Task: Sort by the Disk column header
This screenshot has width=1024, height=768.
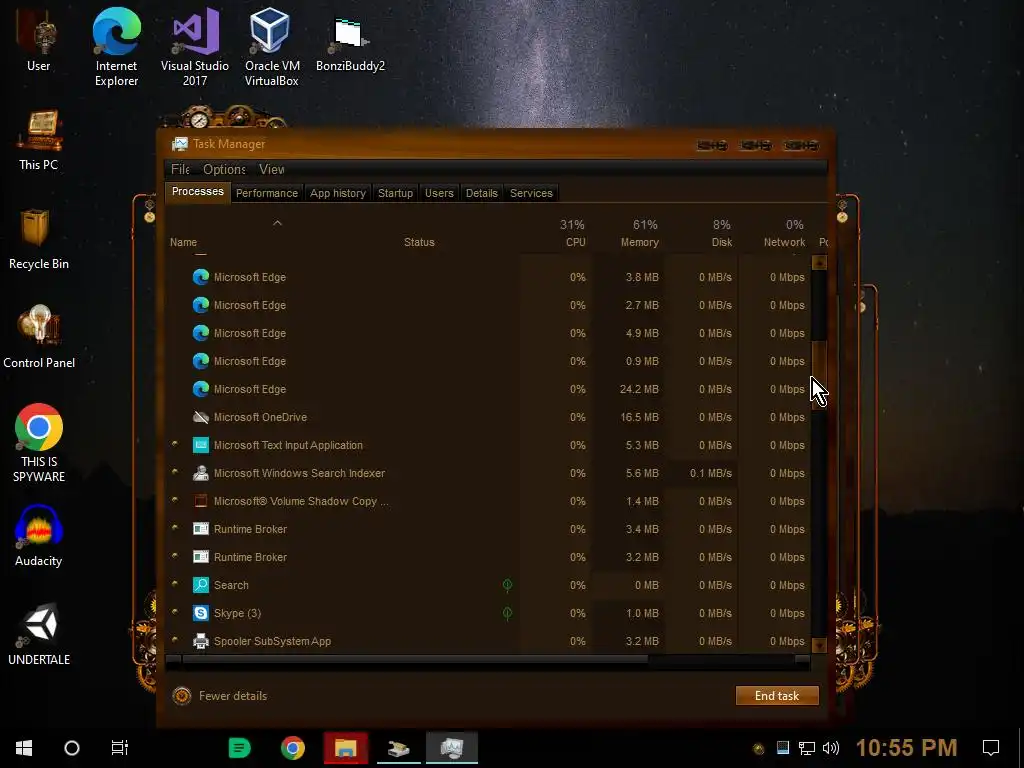Action: coord(722,242)
